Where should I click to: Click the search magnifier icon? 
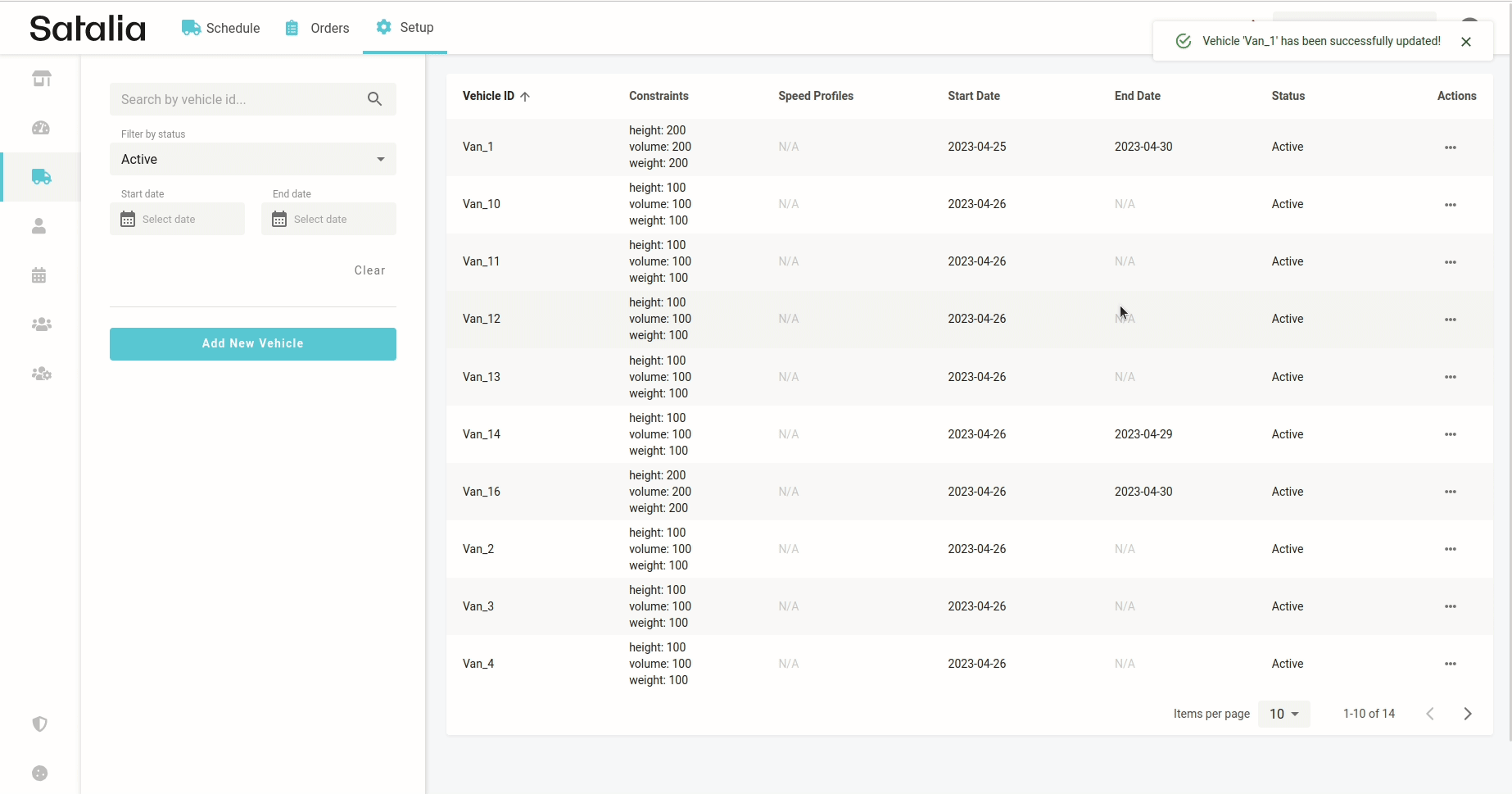[374, 99]
